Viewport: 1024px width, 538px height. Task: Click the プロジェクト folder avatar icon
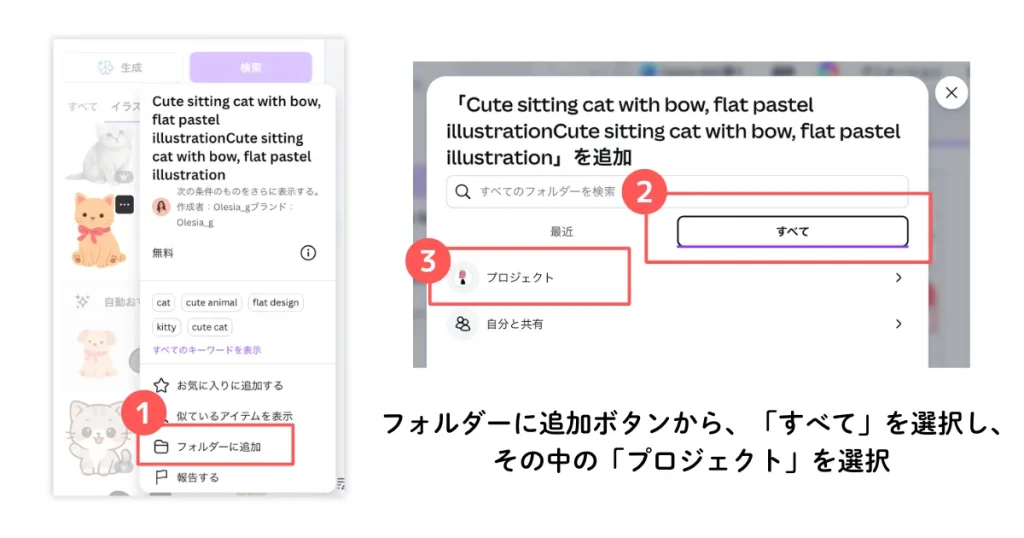(462, 277)
